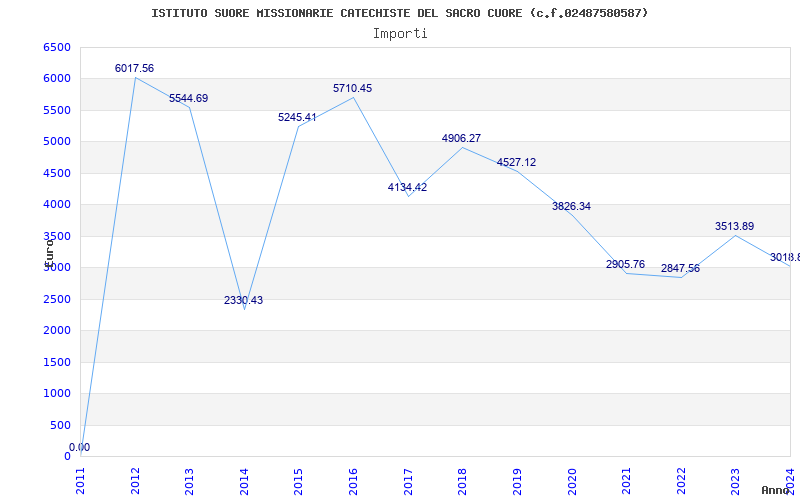
Task: Click the 2022 x-axis year label
Action: tap(681, 481)
